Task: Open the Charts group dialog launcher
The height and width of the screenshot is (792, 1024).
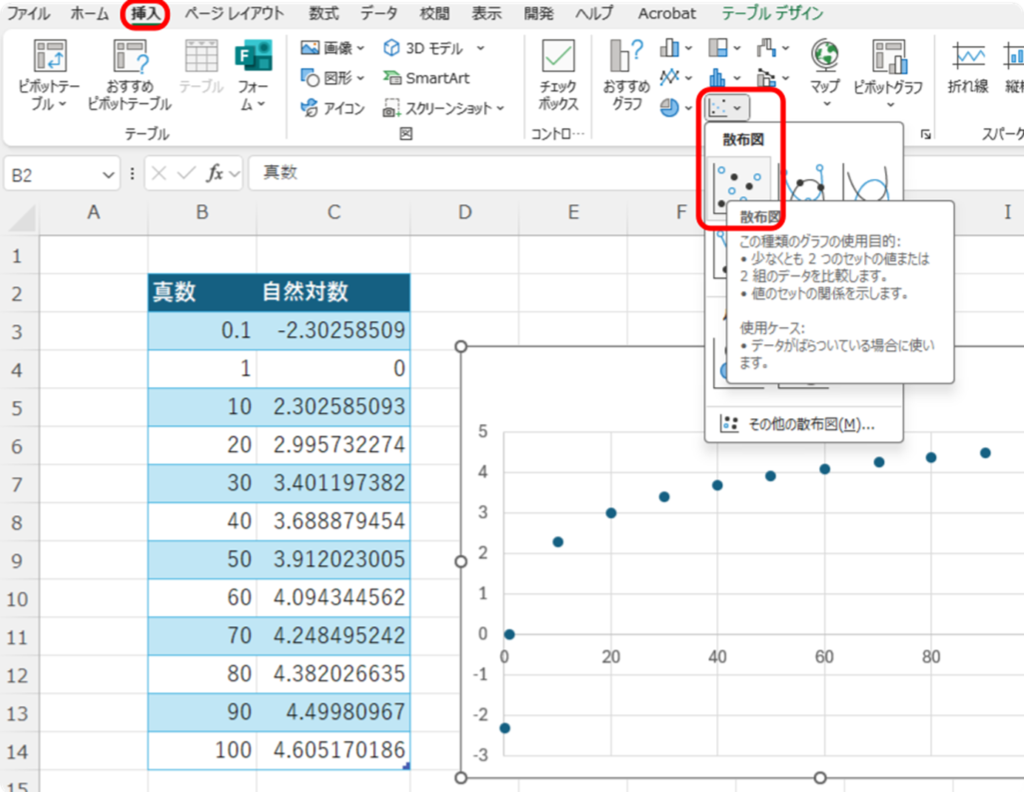Action: click(x=925, y=135)
